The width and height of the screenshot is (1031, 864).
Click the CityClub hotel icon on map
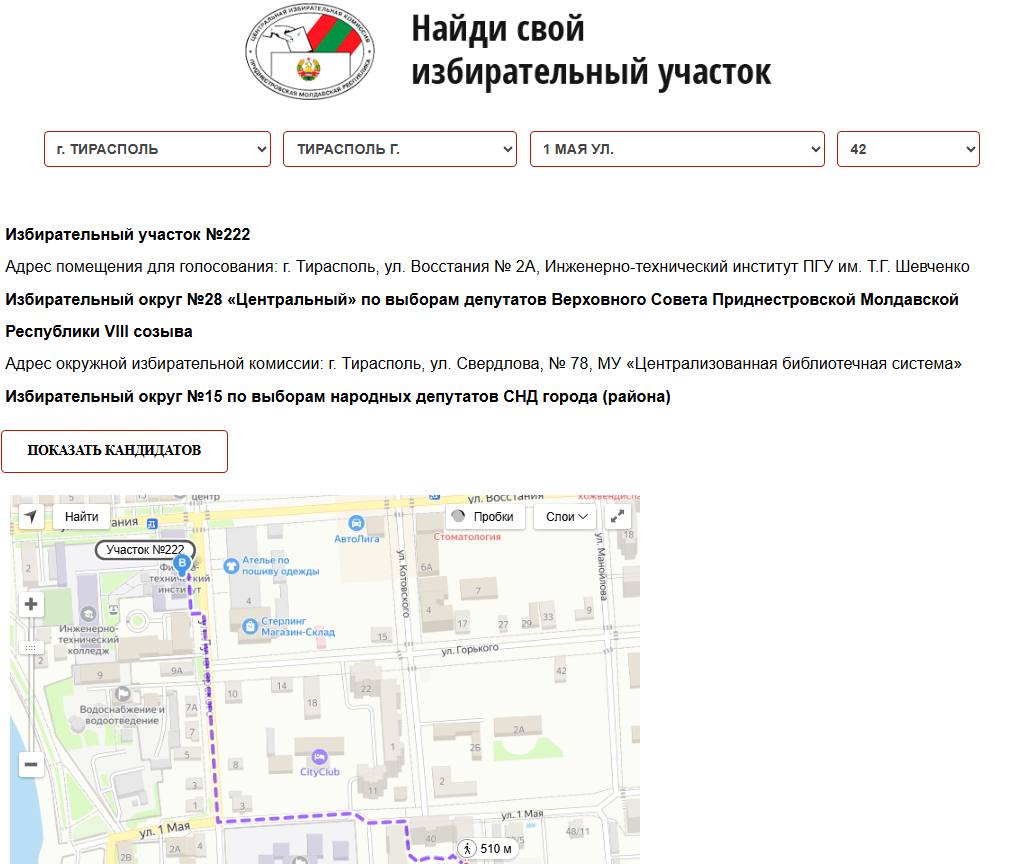click(320, 758)
